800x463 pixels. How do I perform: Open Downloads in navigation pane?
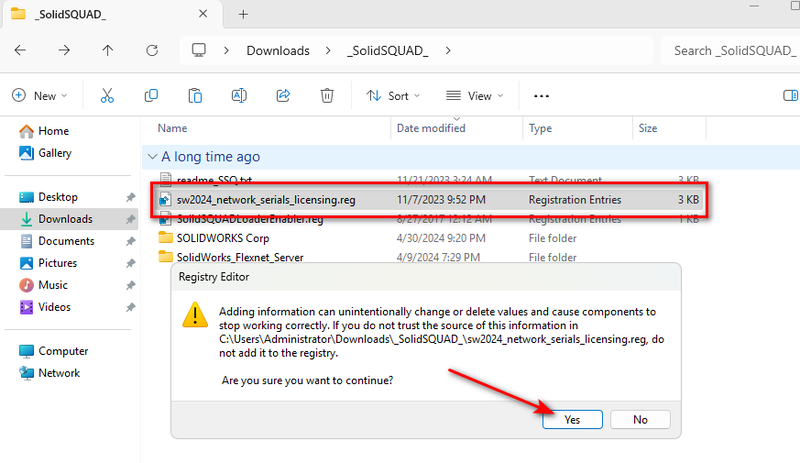pyautogui.click(x=56, y=219)
